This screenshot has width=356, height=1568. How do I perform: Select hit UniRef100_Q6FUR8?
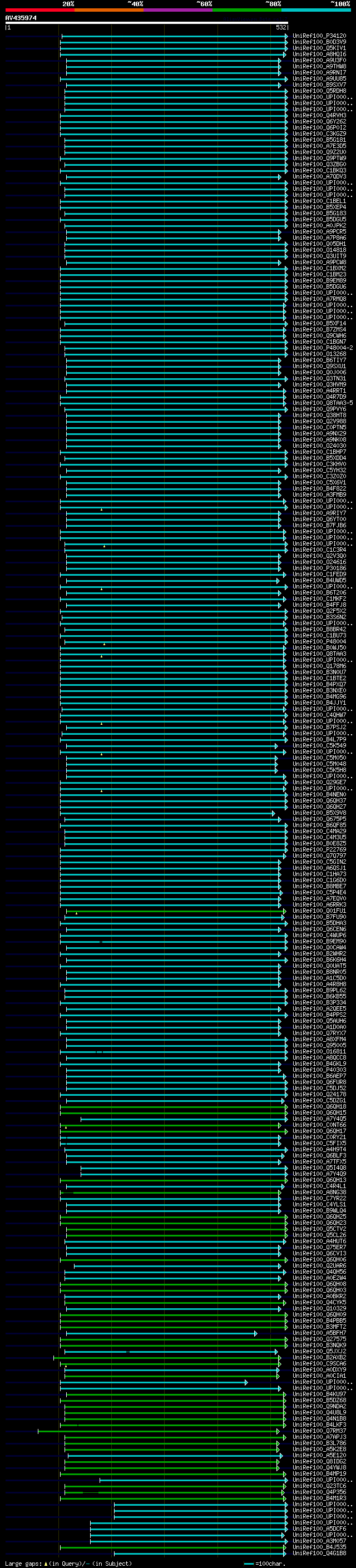pos(319,1082)
